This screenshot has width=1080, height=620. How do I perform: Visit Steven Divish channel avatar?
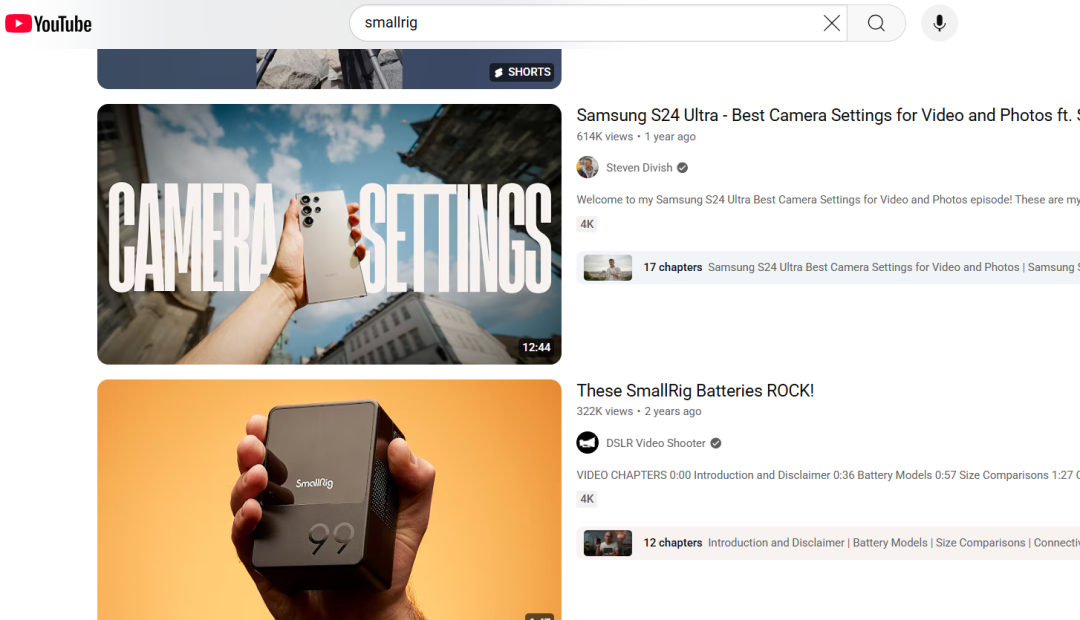(588, 167)
